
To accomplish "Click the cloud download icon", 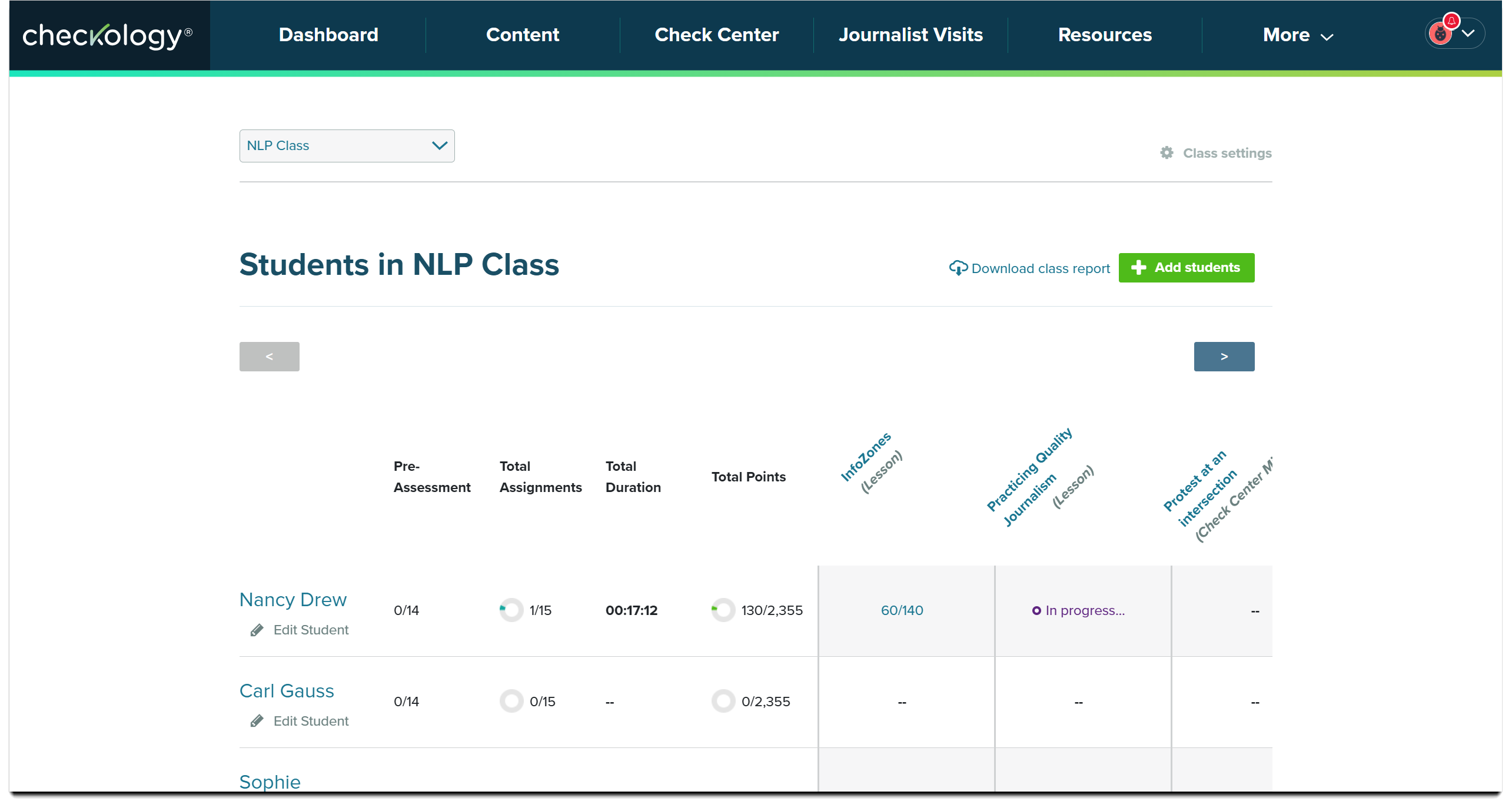I will 958,268.
